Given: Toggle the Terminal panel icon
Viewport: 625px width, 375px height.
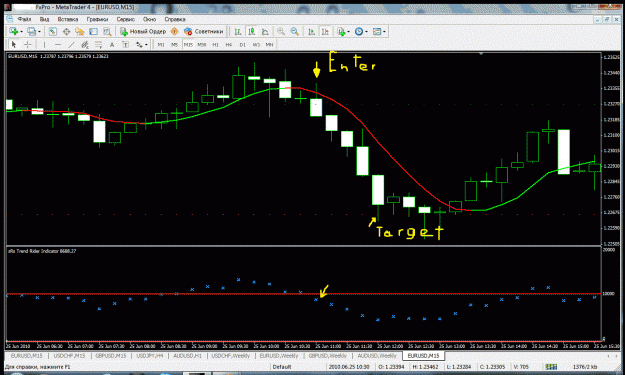Looking at the screenshot, I should click(x=93, y=31).
